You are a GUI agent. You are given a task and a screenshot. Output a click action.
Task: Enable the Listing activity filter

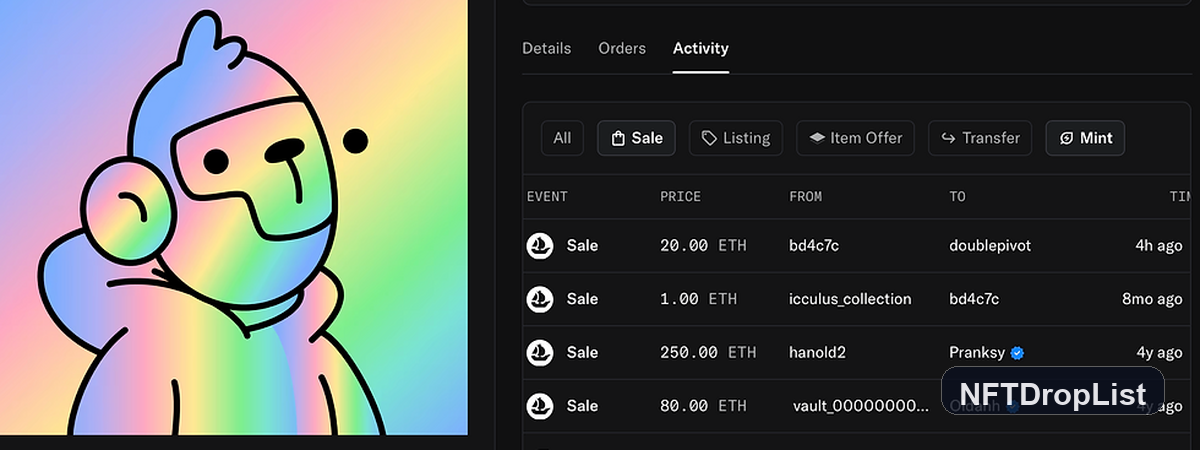(736, 138)
